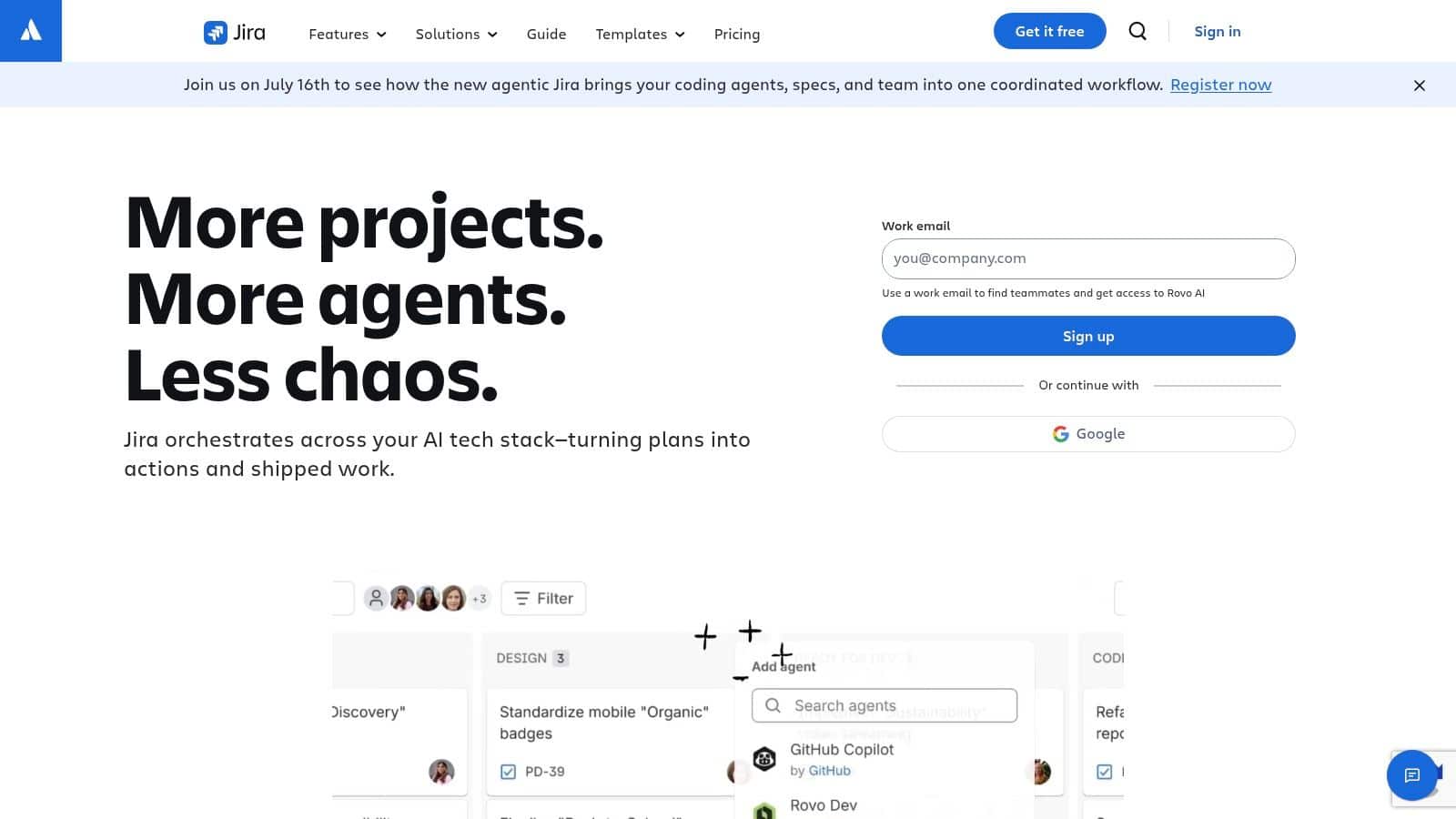Screen dimensions: 1456x819
Task: Click the Rovo Dev agent icon
Action: click(764, 810)
